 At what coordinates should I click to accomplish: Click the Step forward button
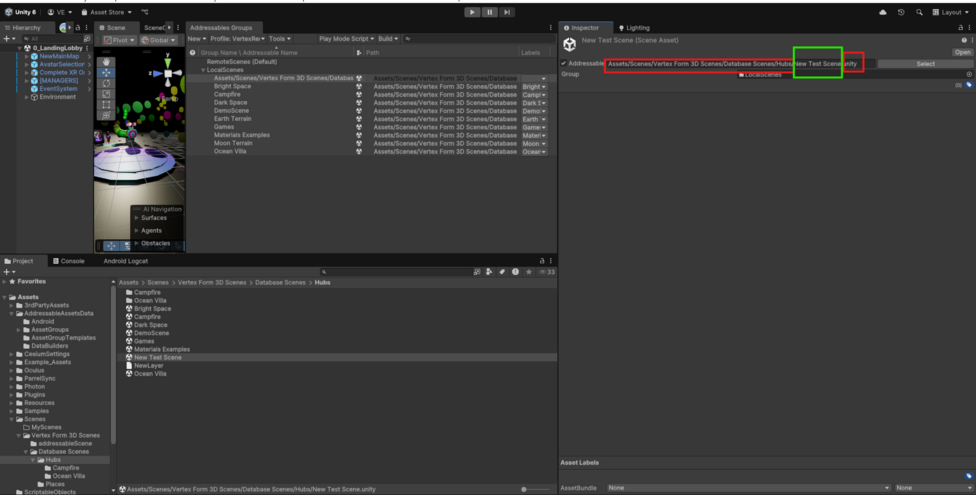(508, 12)
